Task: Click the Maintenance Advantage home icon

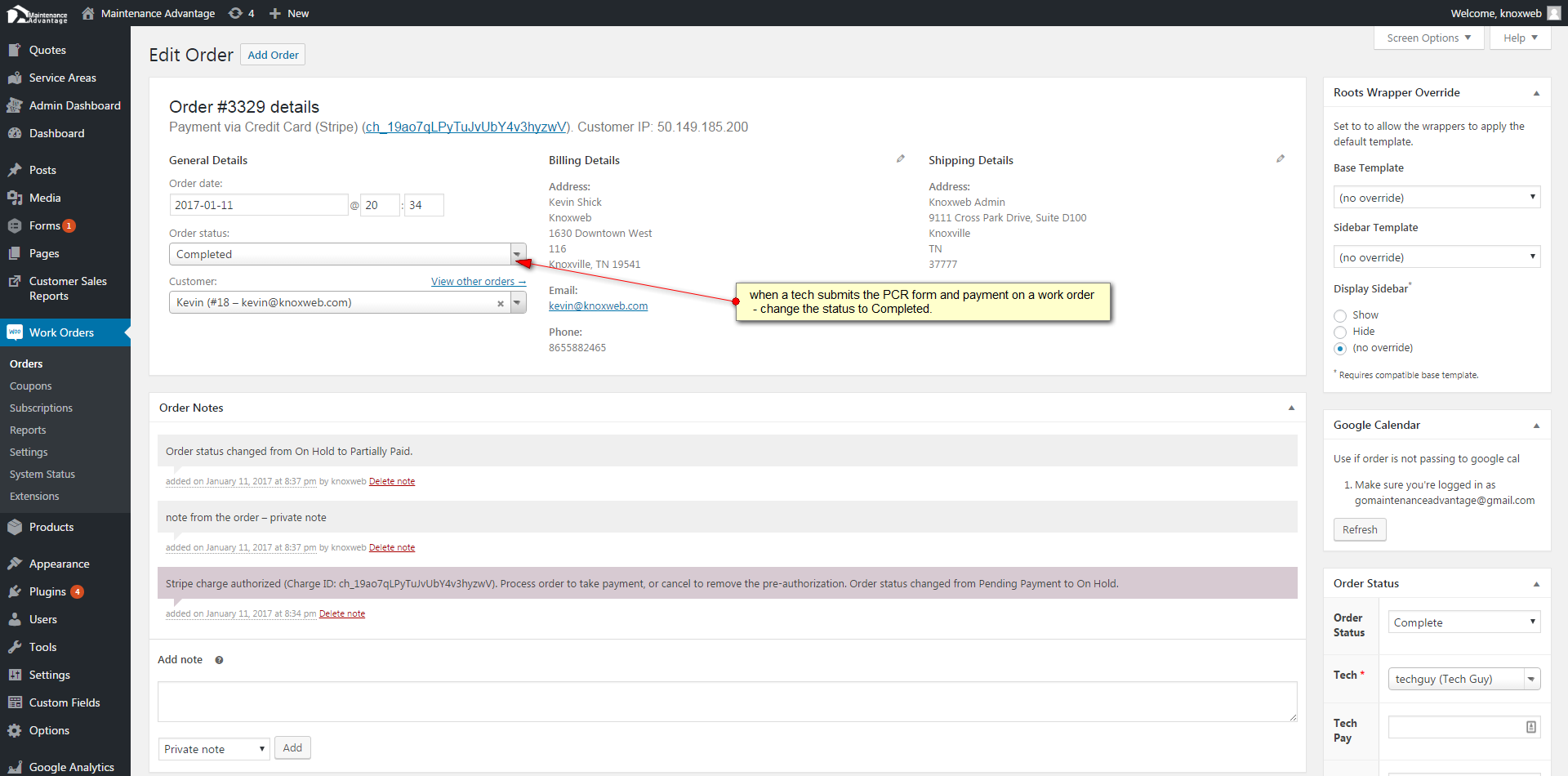Action: (x=88, y=13)
